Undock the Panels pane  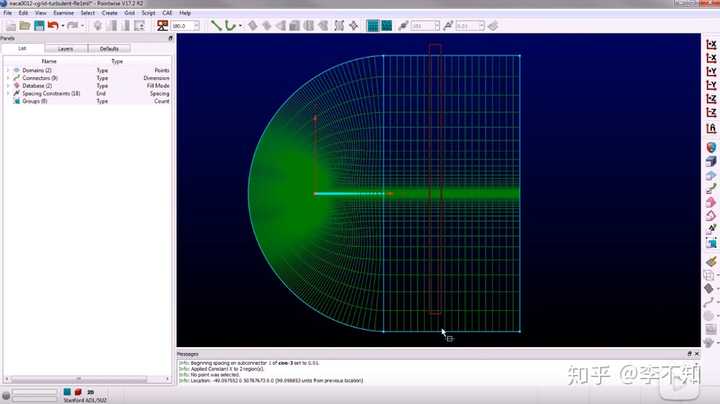pyautogui.click(x=171, y=38)
